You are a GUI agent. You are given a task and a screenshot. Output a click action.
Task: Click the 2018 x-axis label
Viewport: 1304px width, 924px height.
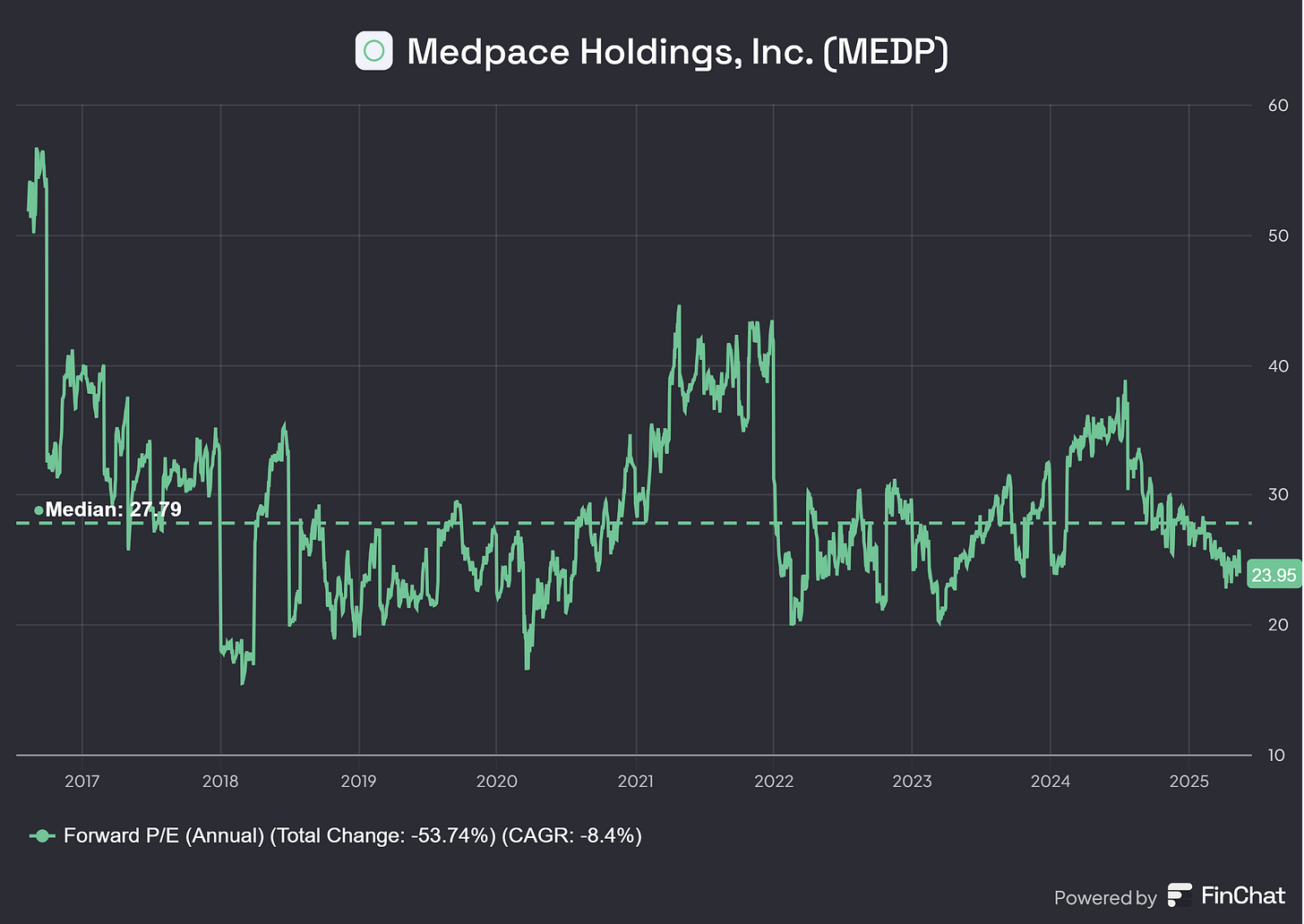220,782
